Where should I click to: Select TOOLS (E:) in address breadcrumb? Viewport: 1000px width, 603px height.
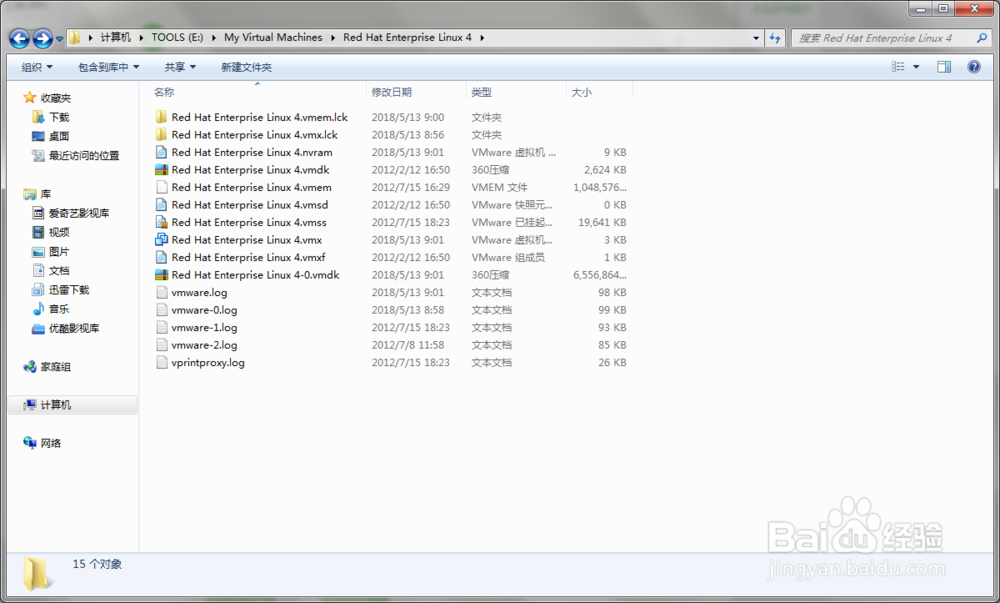click(x=177, y=38)
